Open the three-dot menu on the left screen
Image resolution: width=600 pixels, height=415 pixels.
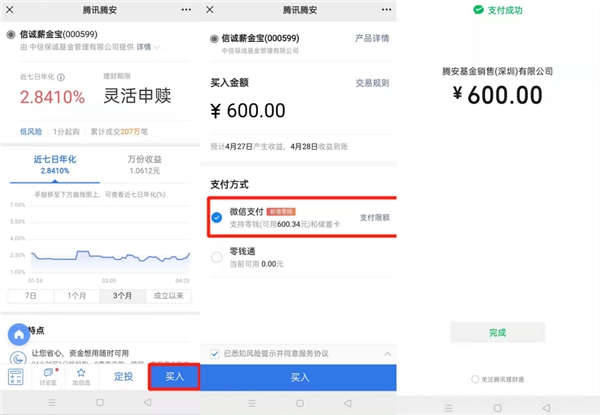point(186,10)
